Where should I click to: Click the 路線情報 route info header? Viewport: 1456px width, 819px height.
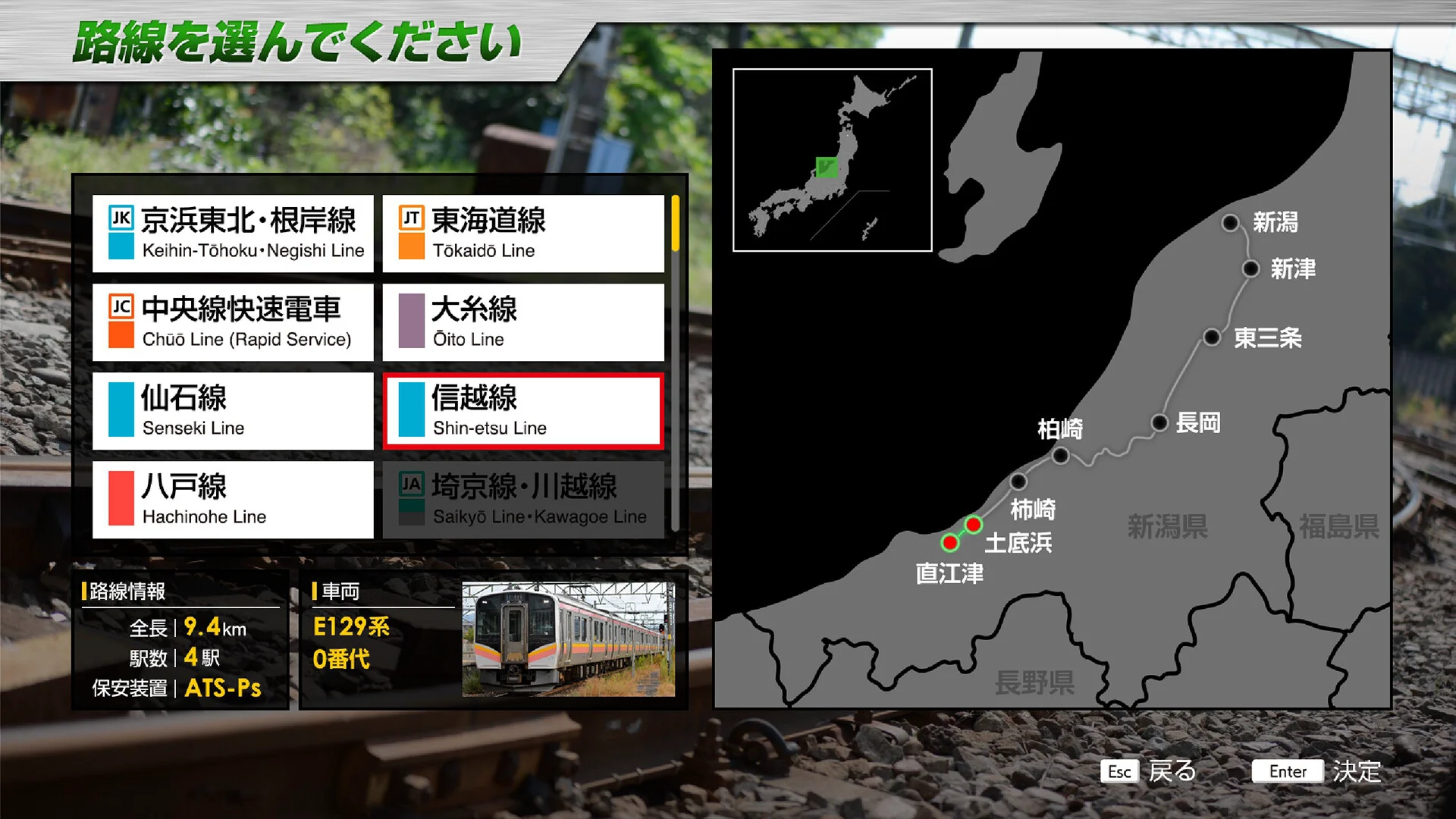(127, 591)
